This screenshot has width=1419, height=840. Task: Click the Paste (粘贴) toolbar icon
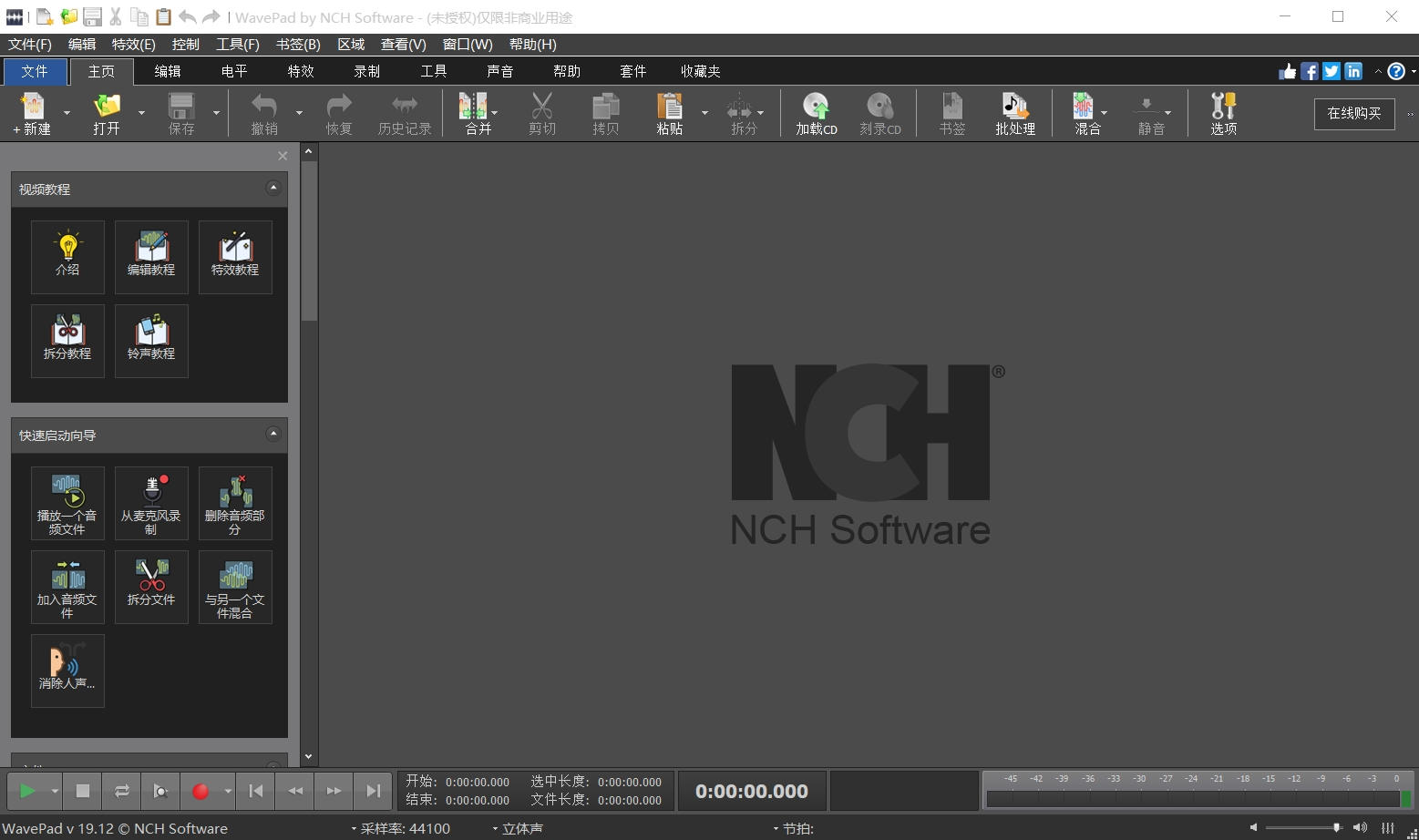pyautogui.click(x=670, y=113)
